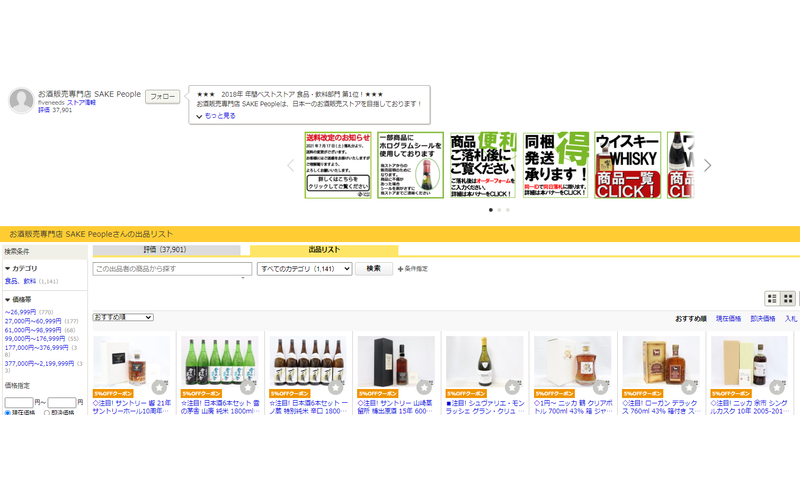Viewport: 800px width, 500px height.
Task: Show next banner carousel arrow
Action: pyautogui.click(x=707, y=165)
